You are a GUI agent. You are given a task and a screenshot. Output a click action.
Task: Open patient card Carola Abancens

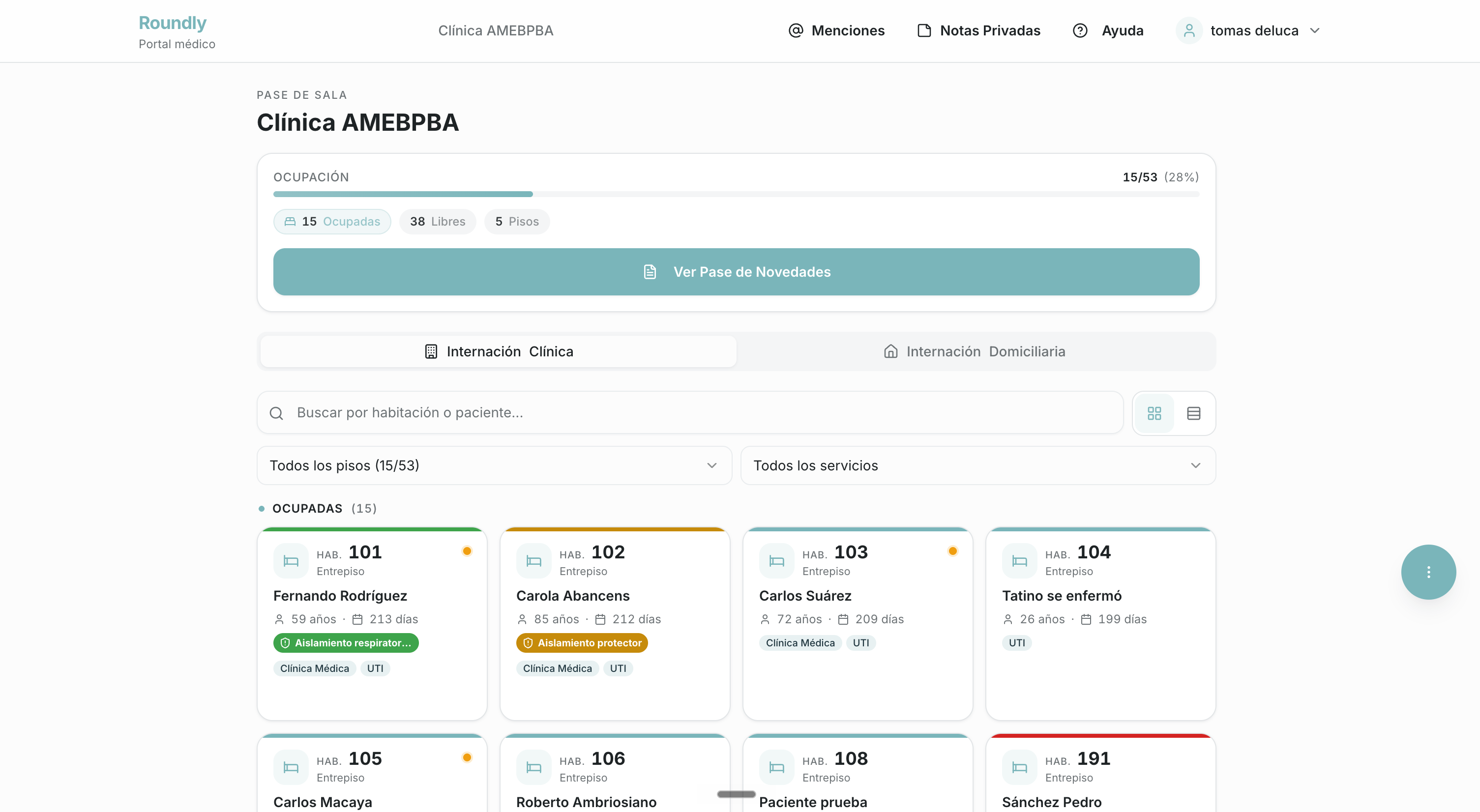point(615,624)
